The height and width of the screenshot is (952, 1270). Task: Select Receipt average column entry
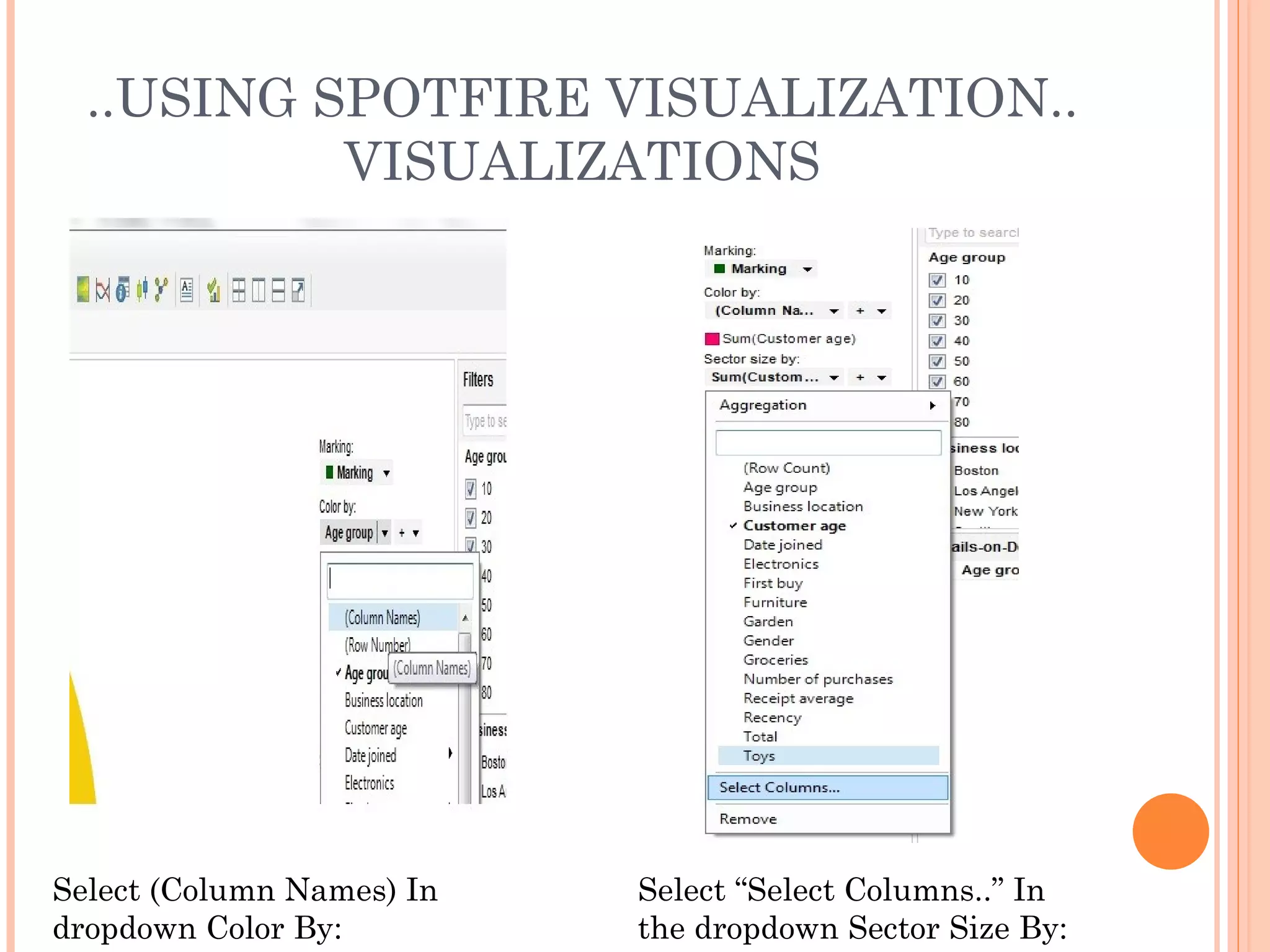(798, 699)
